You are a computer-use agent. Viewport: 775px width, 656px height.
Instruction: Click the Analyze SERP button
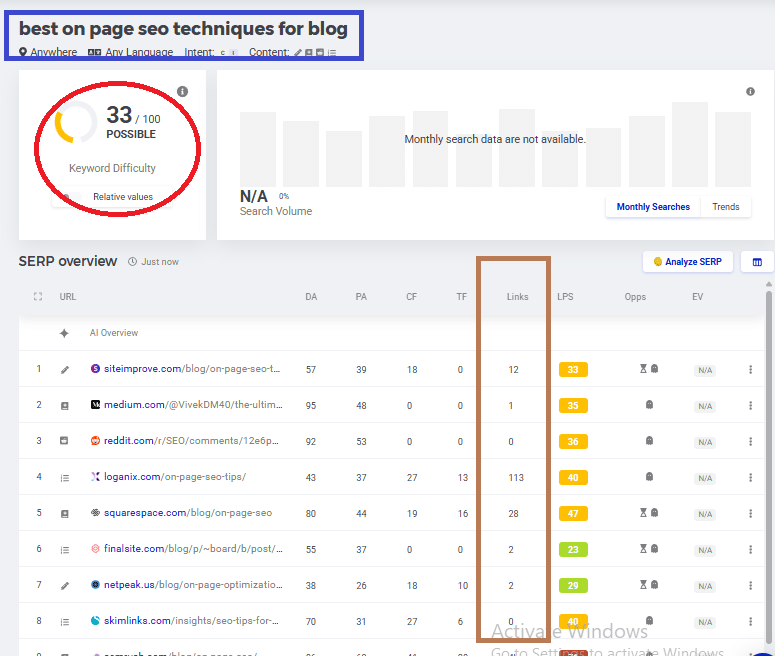[687, 262]
